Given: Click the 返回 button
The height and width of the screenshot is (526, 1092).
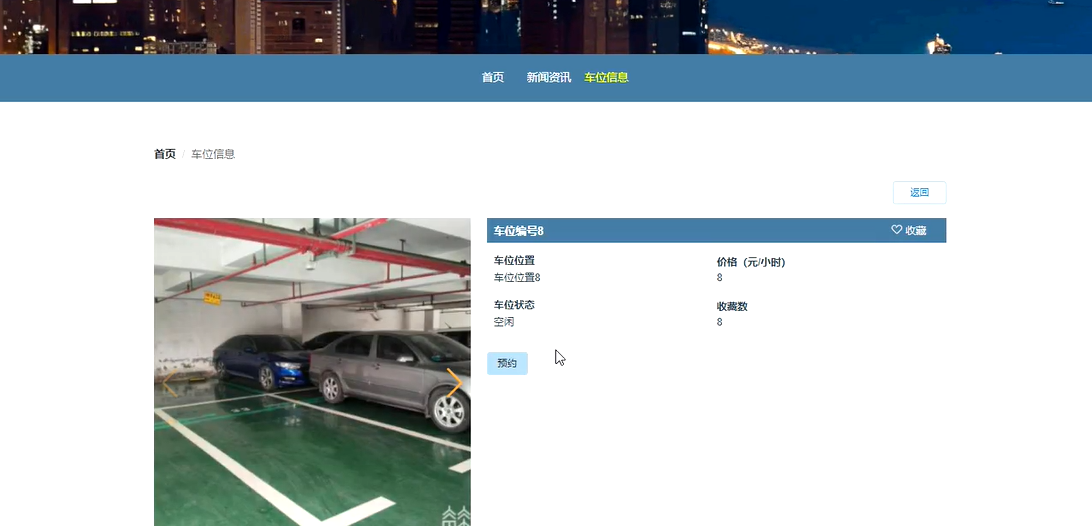Looking at the screenshot, I should (919, 192).
